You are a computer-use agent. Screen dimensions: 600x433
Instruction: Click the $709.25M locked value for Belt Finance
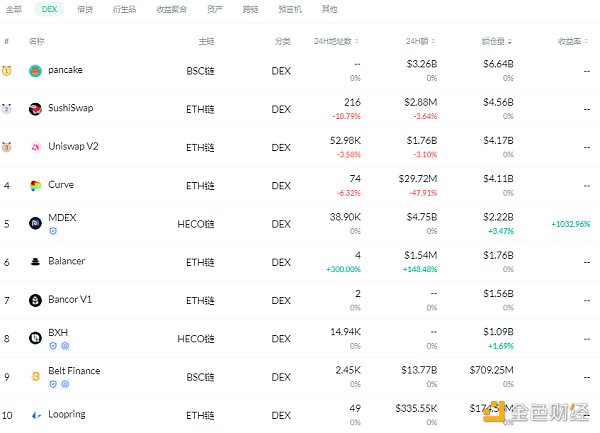point(491,370)
